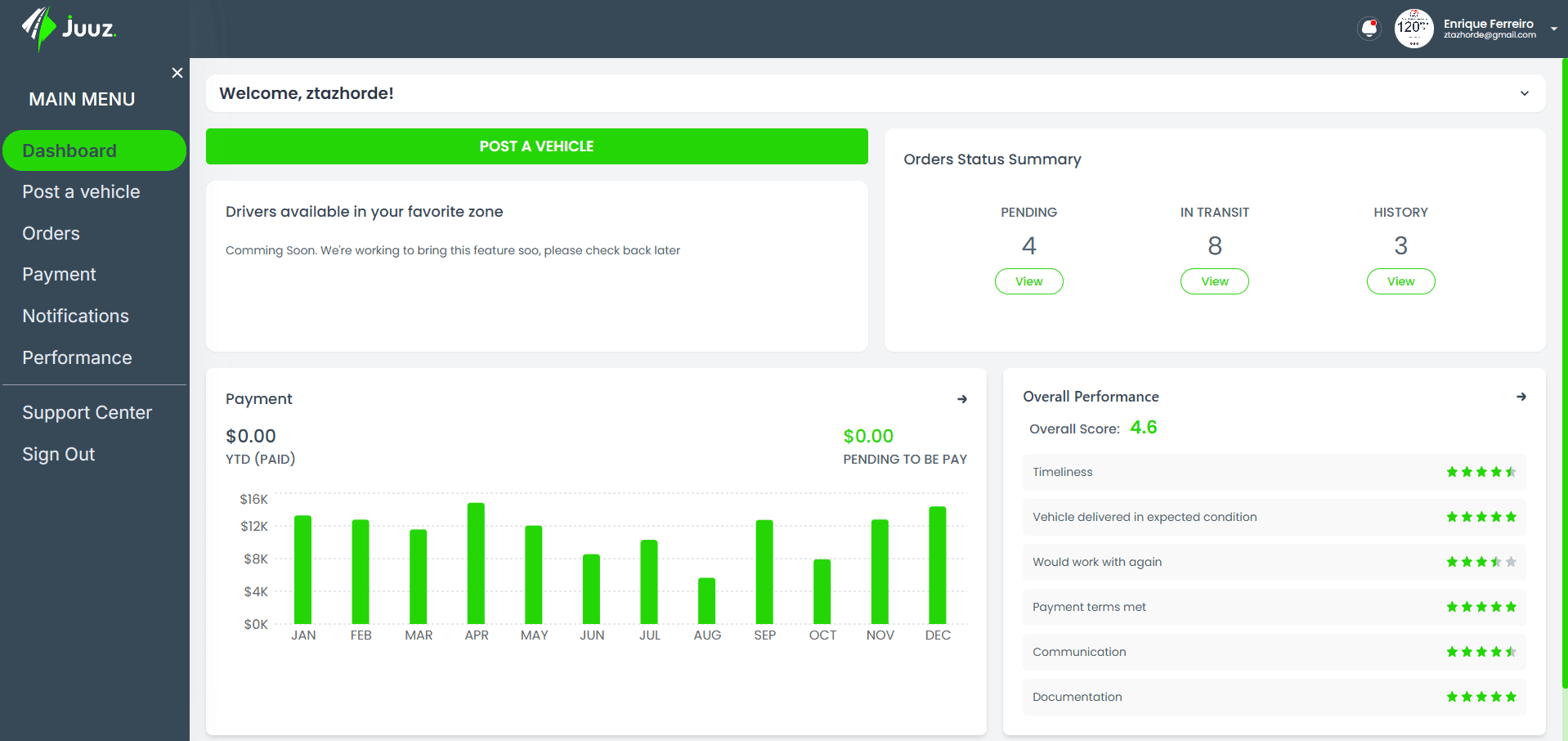1568x741 pixels.
Task: Click the $0.00 YTD (PAID) amount
Action: click(251, 437)
